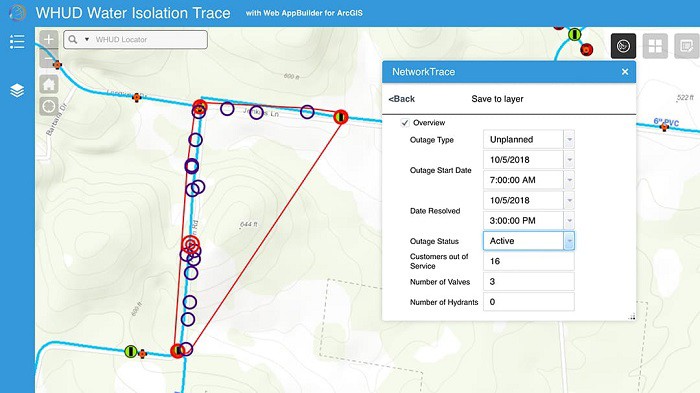Viewport: 700px width, 393px height.
Task: Open the network trace widget icon
Action: (623, 46)
